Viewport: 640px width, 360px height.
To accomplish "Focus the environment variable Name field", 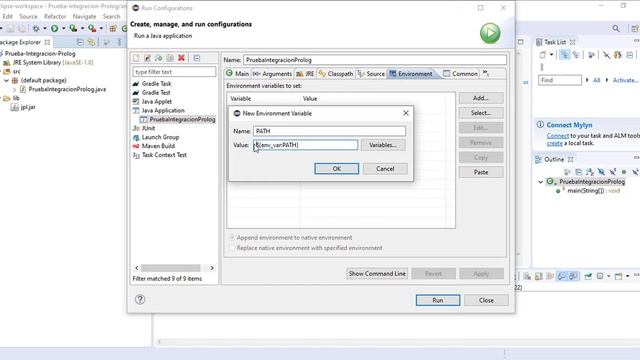I will click(x=329, y=131).
